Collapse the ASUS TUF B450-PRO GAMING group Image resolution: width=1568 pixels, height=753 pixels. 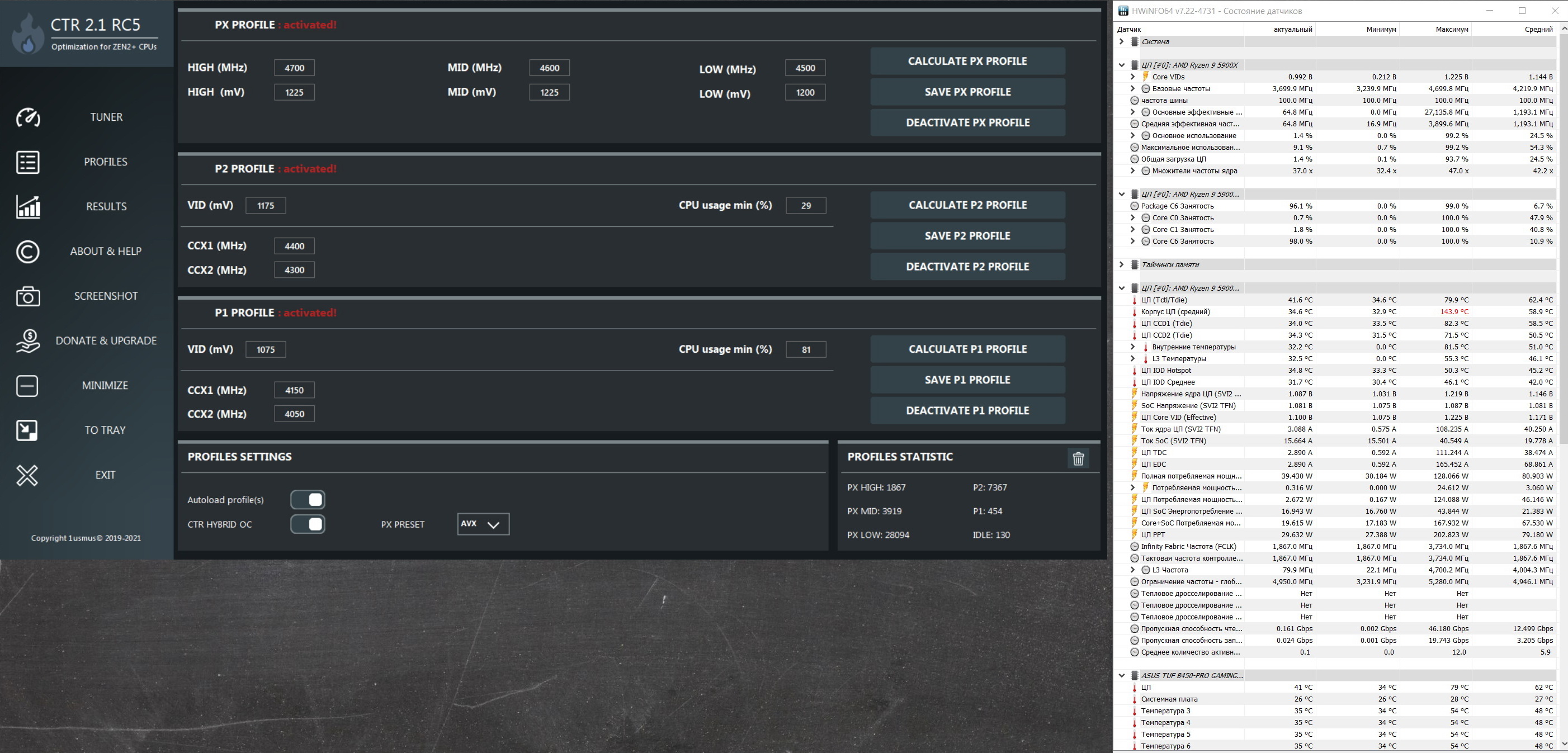point(1121,675)
